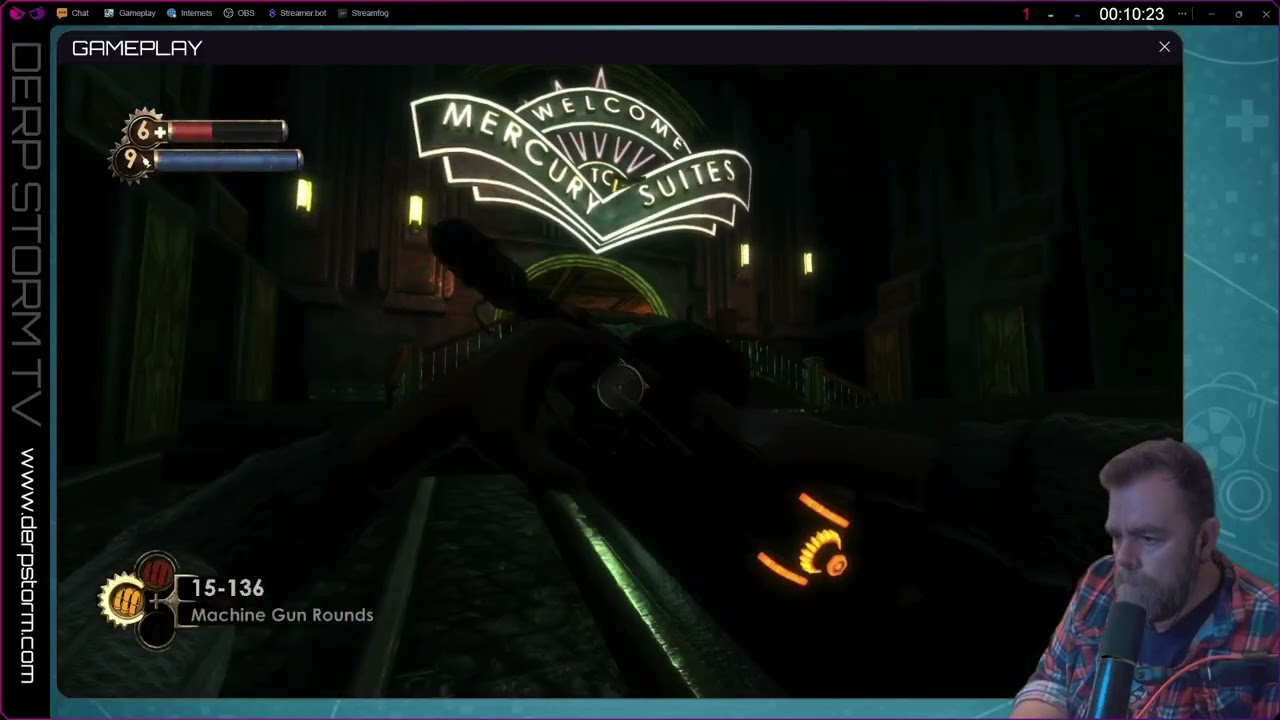Minimize the streaming app window
The height and width of the screenshot is (720, 1280).
(x=1211, y=14)
